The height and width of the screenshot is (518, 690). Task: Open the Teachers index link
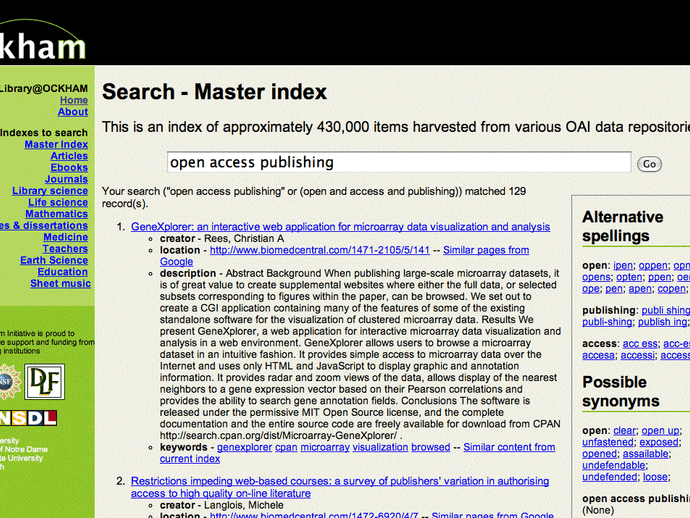click(65, 249)
